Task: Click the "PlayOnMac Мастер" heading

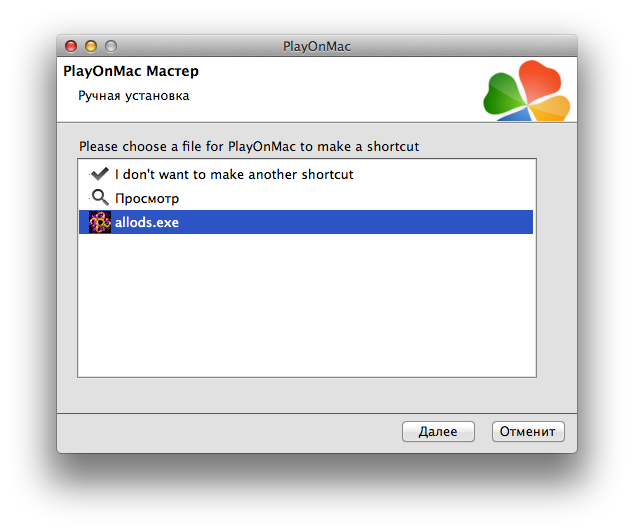Action: tap(130, 72)
